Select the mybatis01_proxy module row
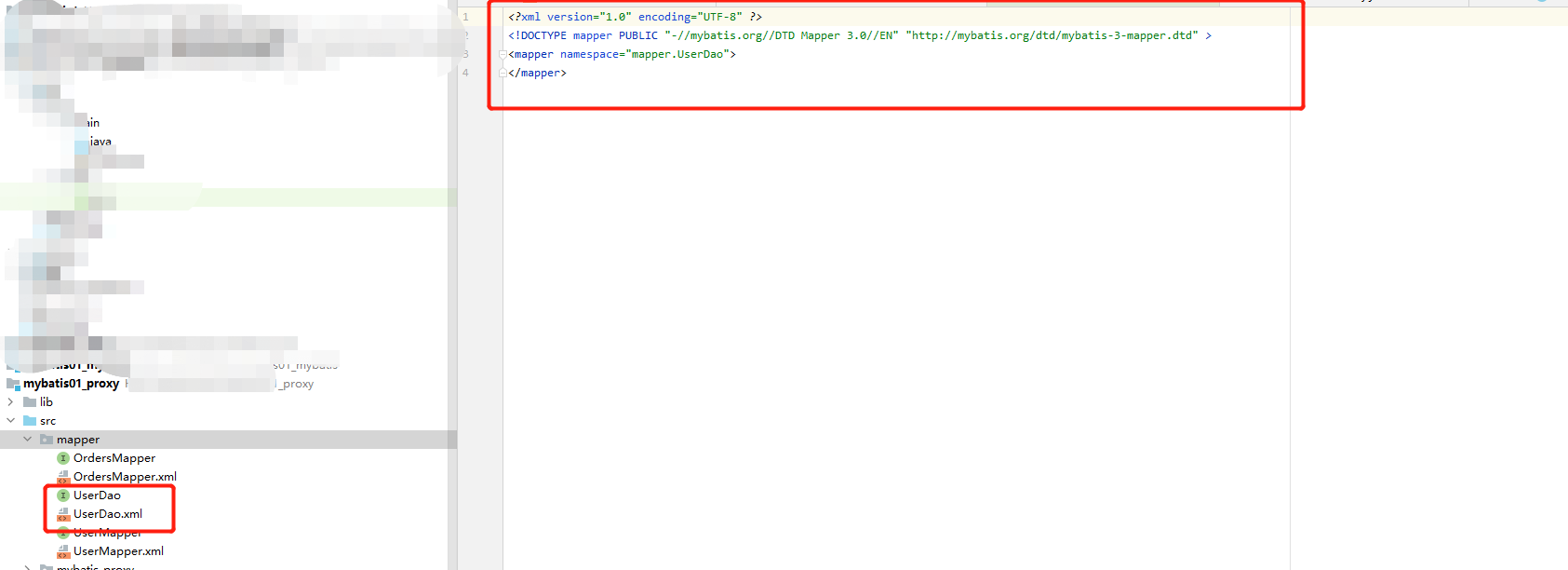Screen dimensions: 1568x570 (x=228, y=384)
